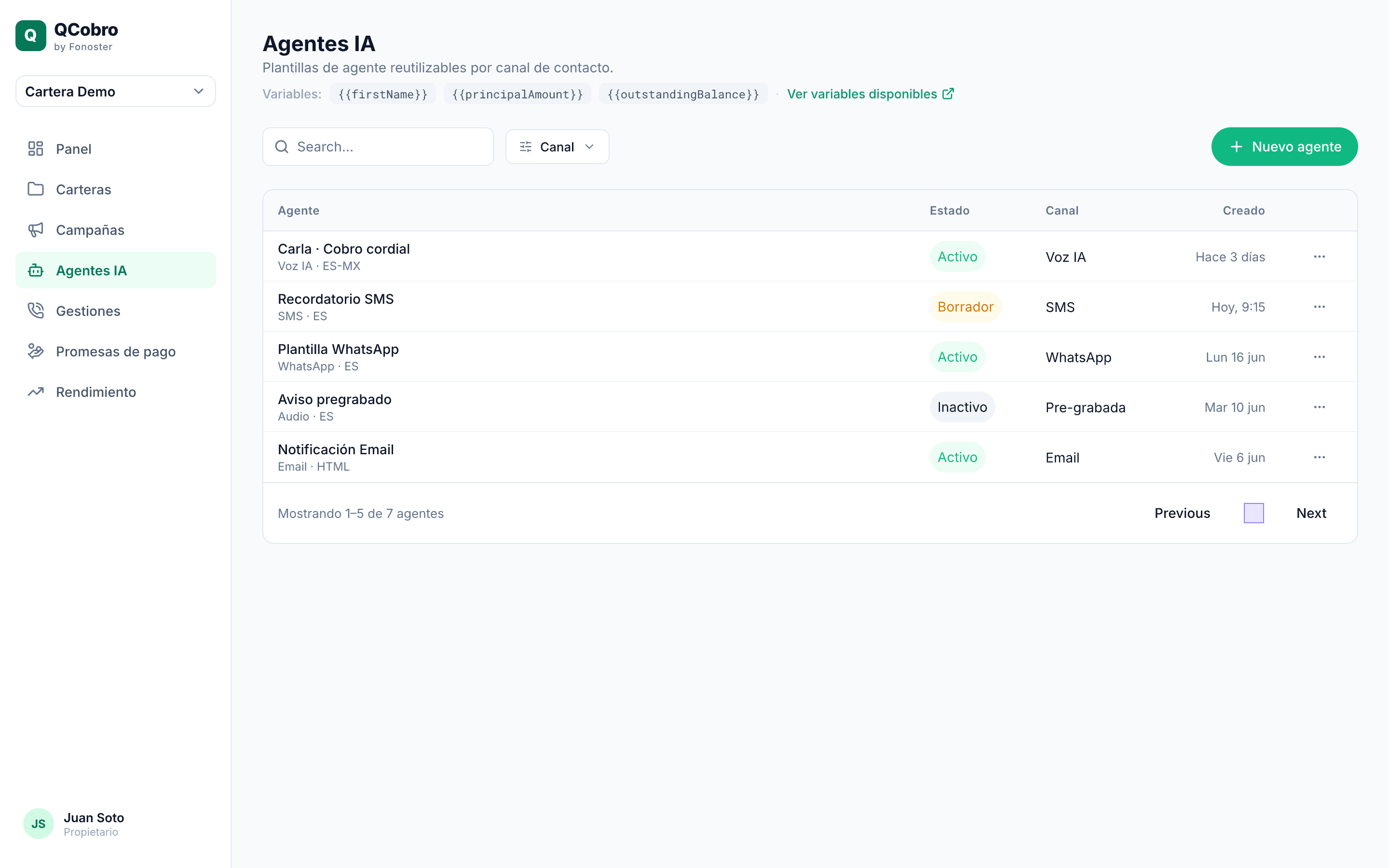Click the current page number box

click(x=1253, y=513)
